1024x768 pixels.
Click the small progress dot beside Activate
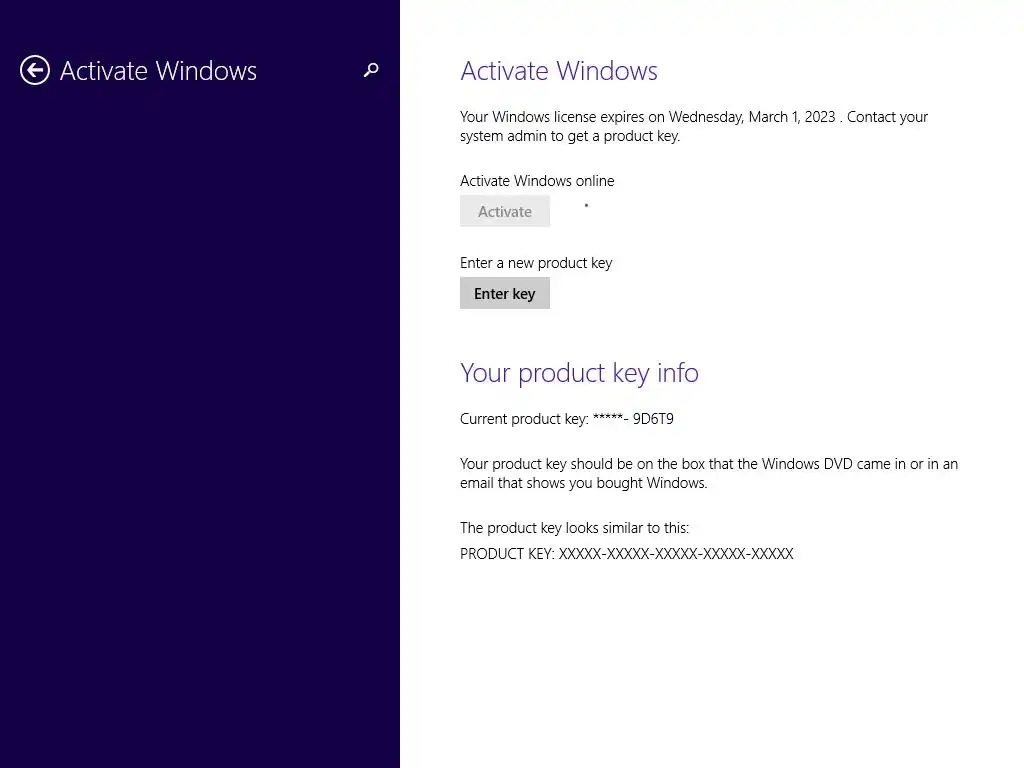(x=586, y=206)
